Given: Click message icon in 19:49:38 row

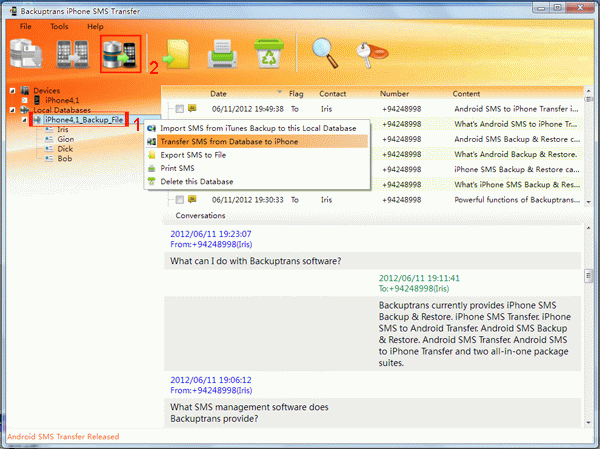Looking at the screenshot, I should tap(192, 108).
